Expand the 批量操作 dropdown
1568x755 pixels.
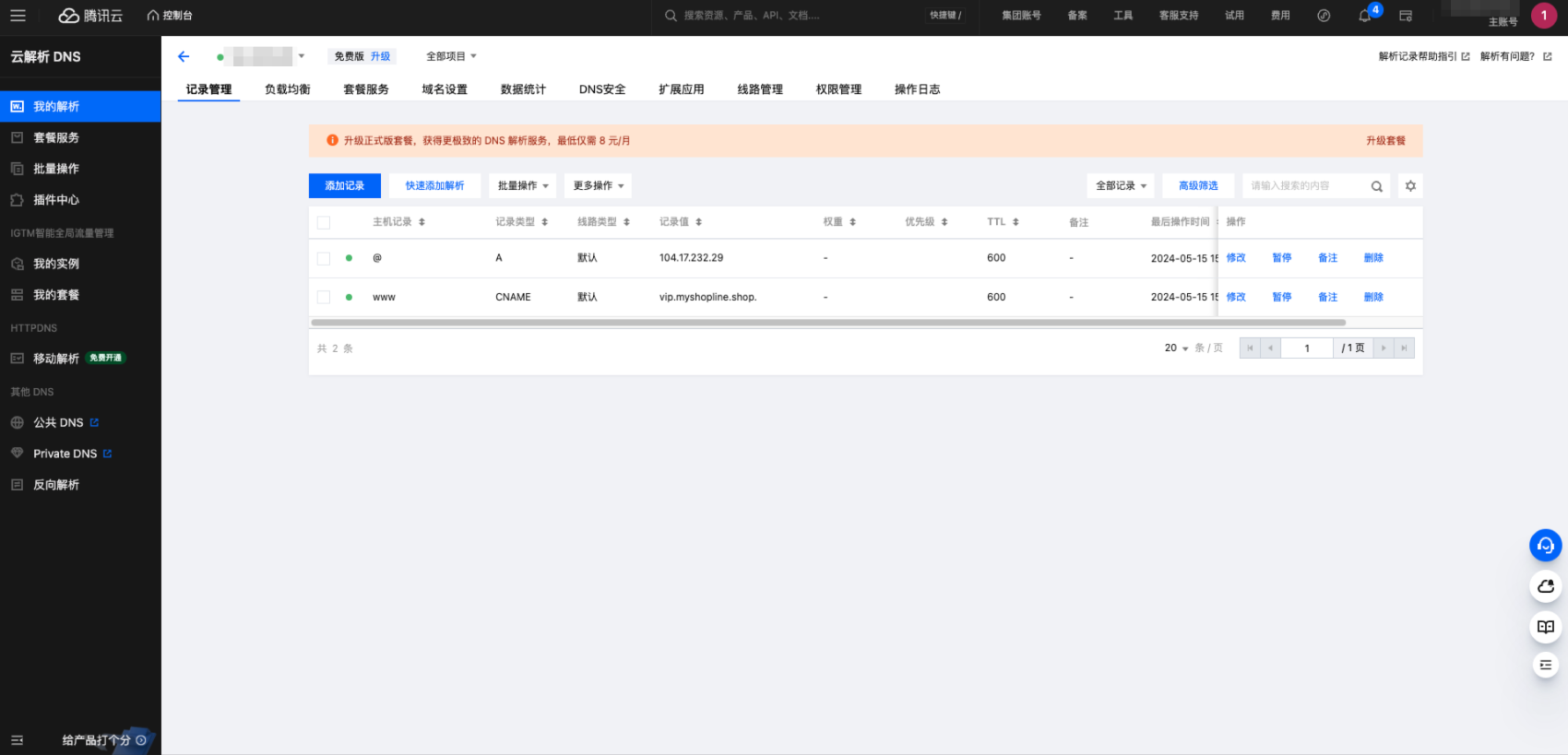pos(522,186)
